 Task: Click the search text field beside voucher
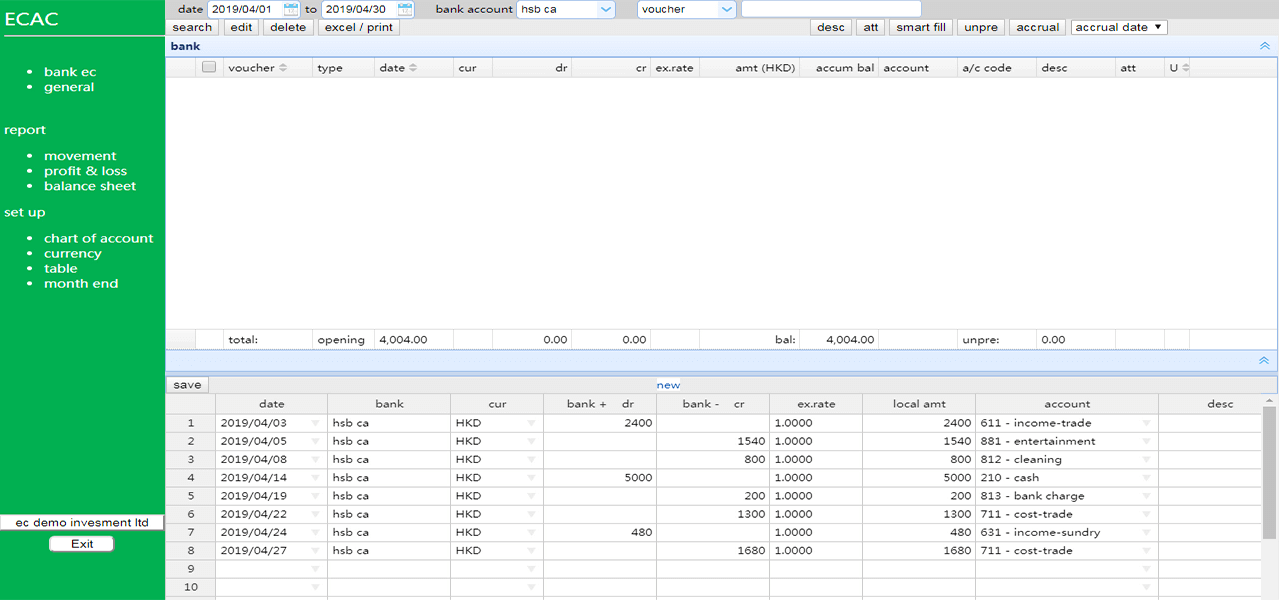830,9
